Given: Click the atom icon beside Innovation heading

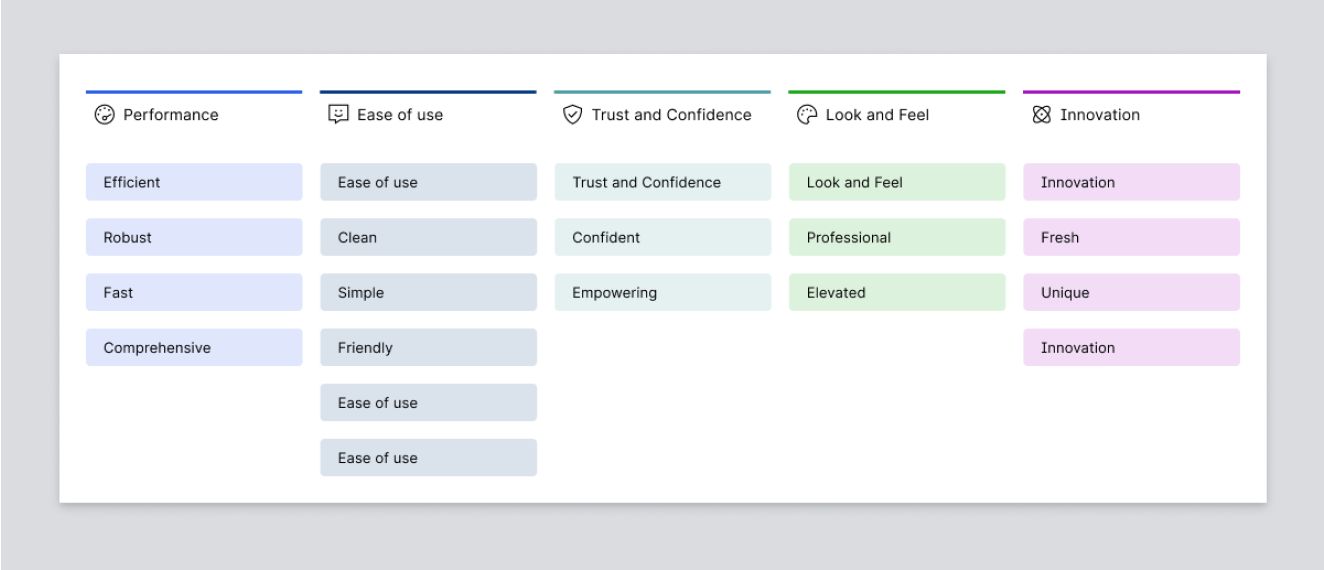Looking at the screenshot, I should pyautogui.click(x=1041, y=115).
